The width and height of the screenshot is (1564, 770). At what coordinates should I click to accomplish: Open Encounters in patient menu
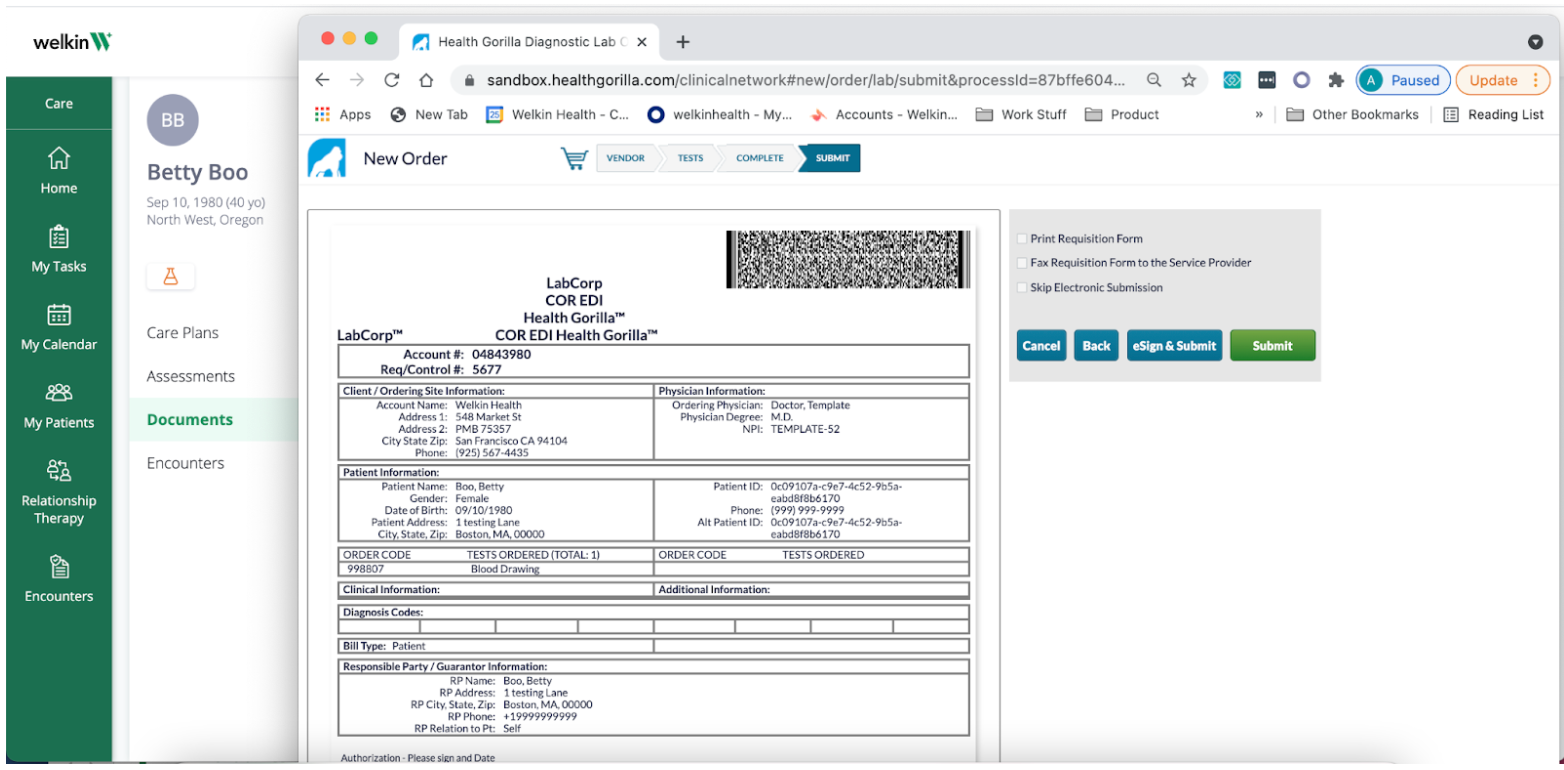[x=186, y=463]
